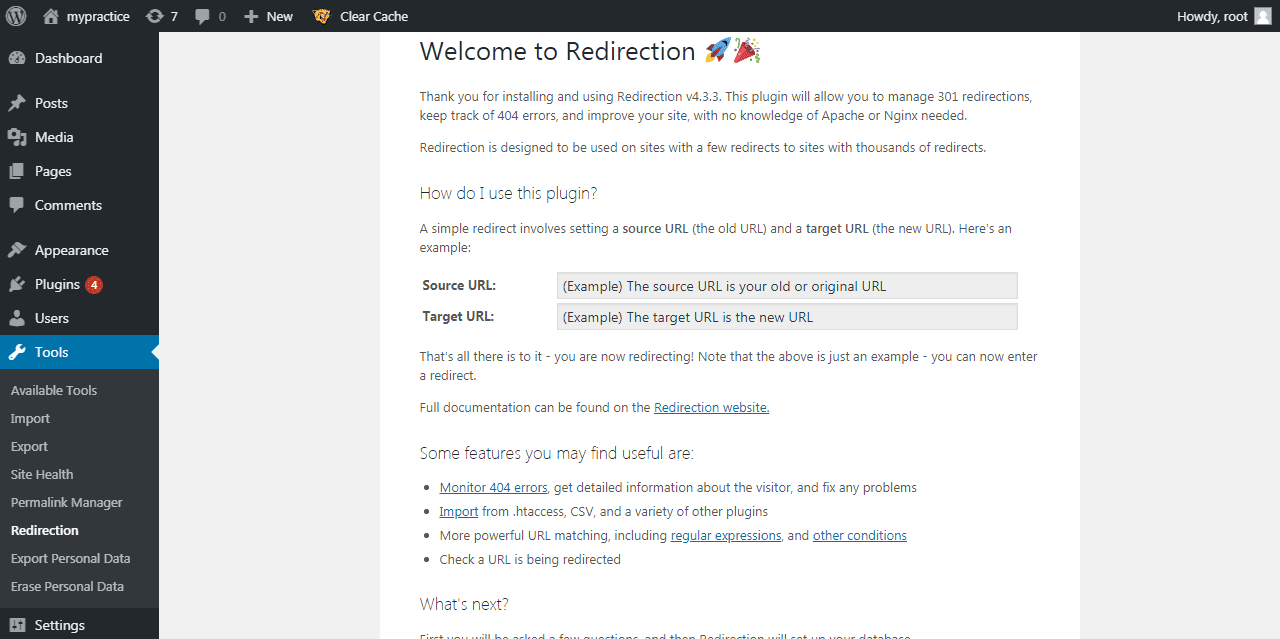Click the What's next? heading

(x=464, y=604)
